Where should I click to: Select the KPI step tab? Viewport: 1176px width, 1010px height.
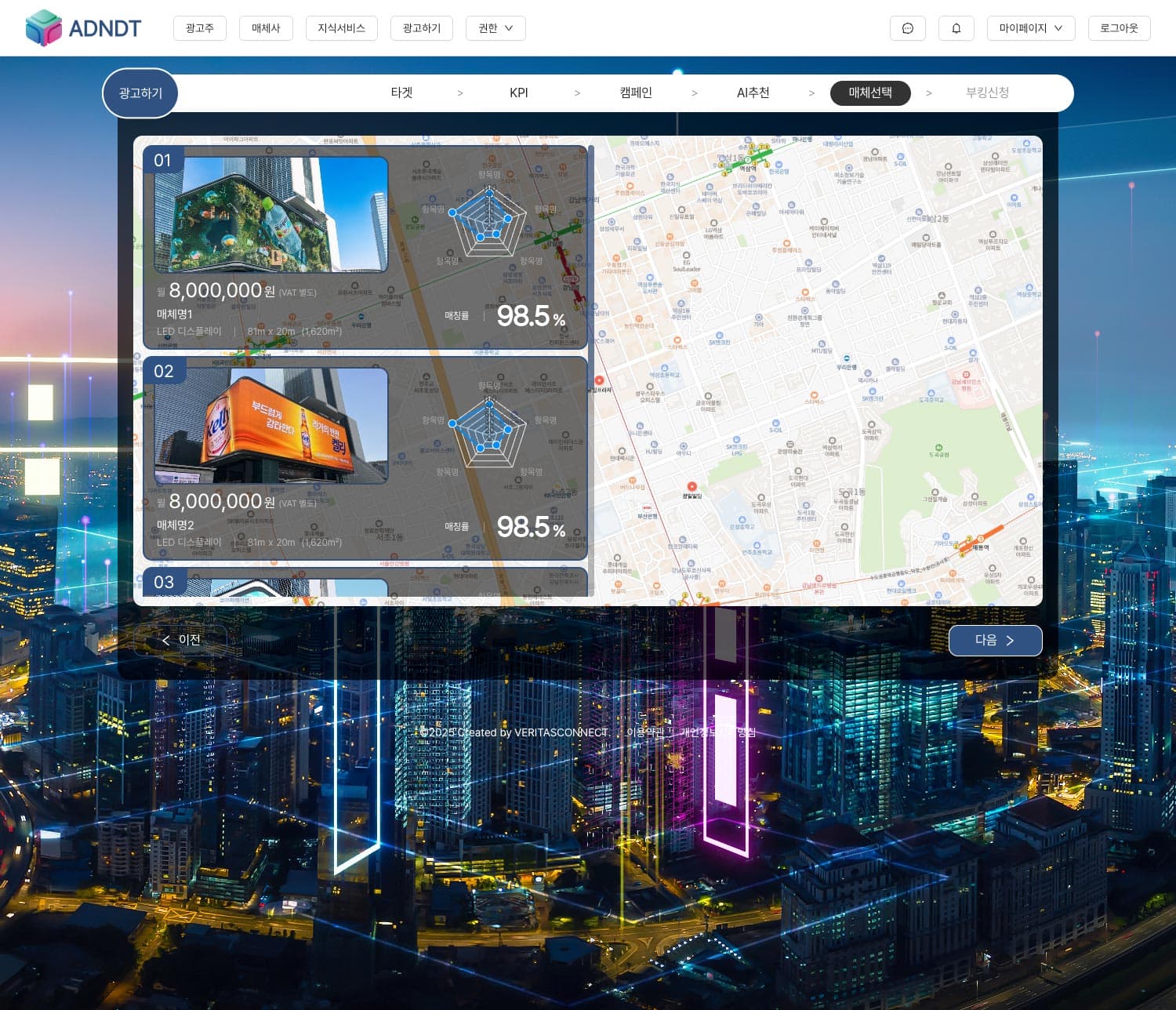[518, 93]
